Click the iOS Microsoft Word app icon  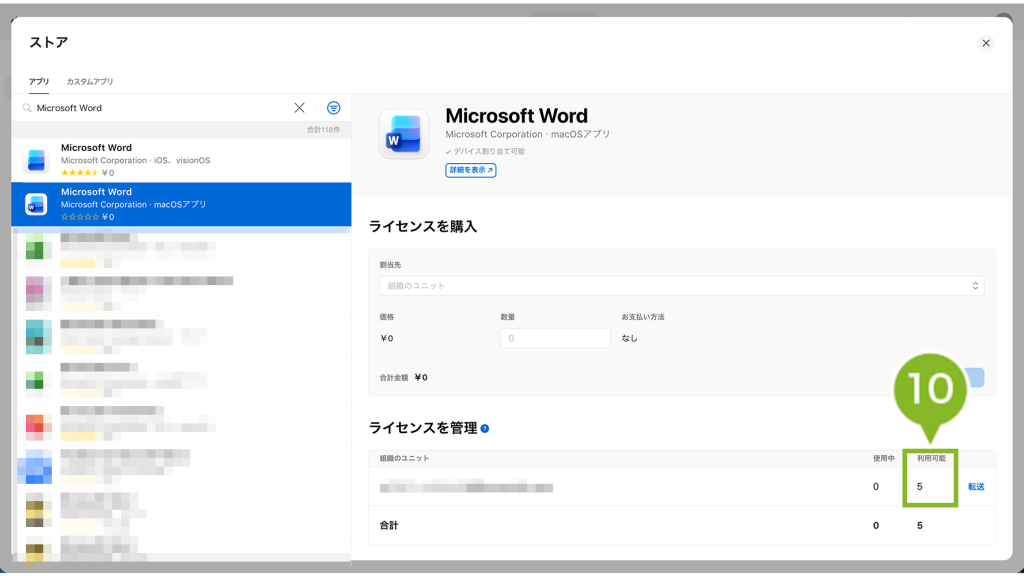[x=36, y=160]
